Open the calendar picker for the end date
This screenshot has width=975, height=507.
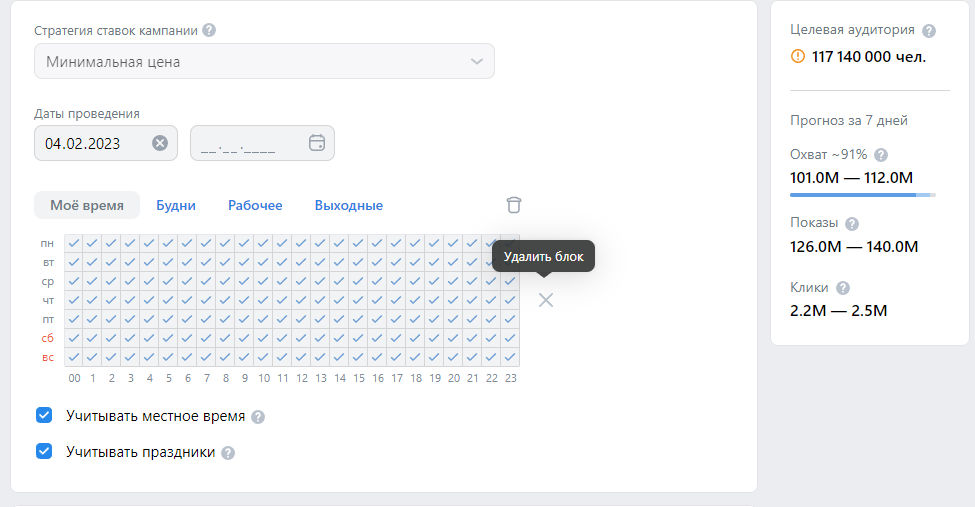click(317, 142)
